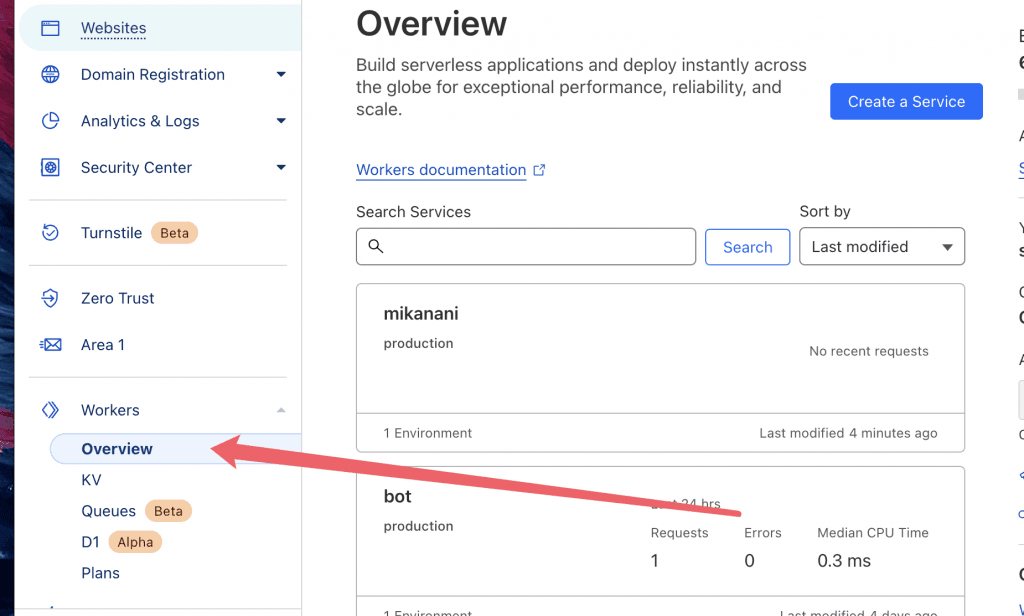Viewport: 1024px width, 616px height.
Task: Click '1 Environment' under mikanani
Action: (x=427, y=433)
